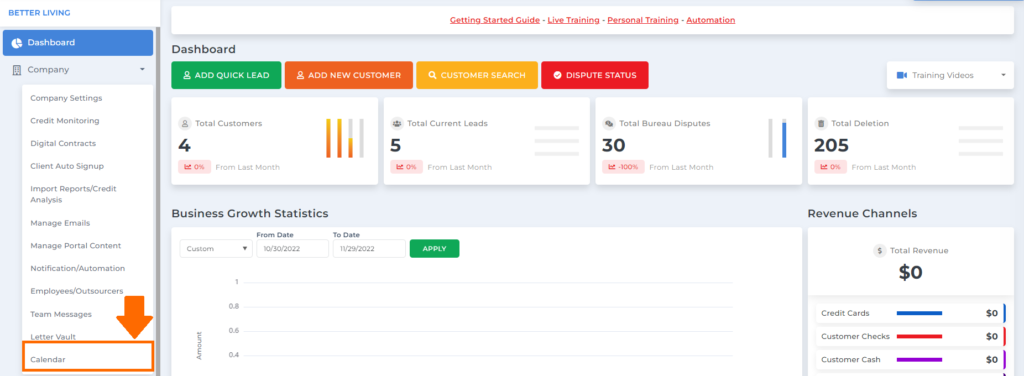This screenshot has width=1024, height=376.
Task: Click the Total Current Leads group icon
Action: (396, 123)
